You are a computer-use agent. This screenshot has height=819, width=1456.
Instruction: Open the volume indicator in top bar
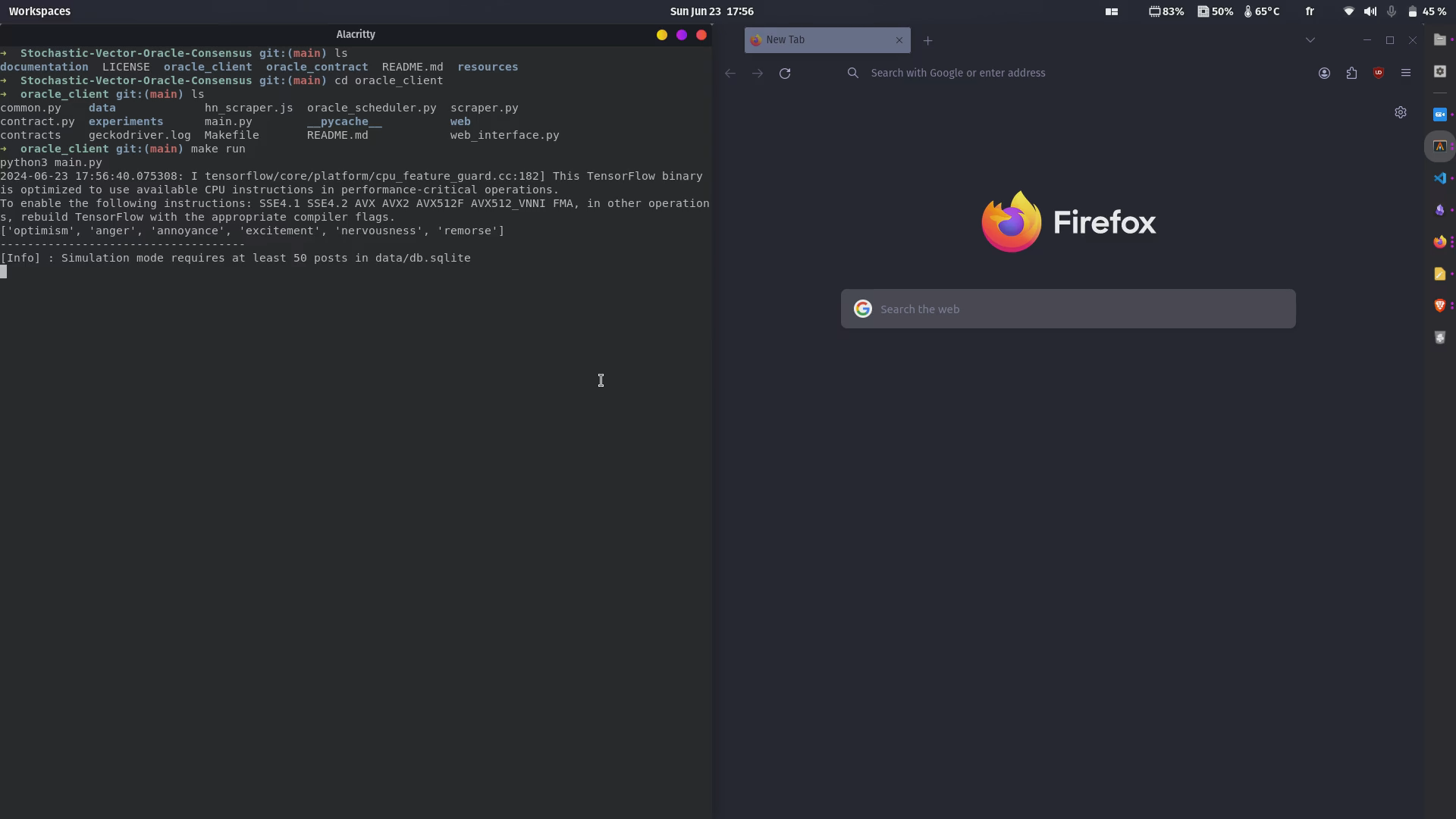point(1370,11)
